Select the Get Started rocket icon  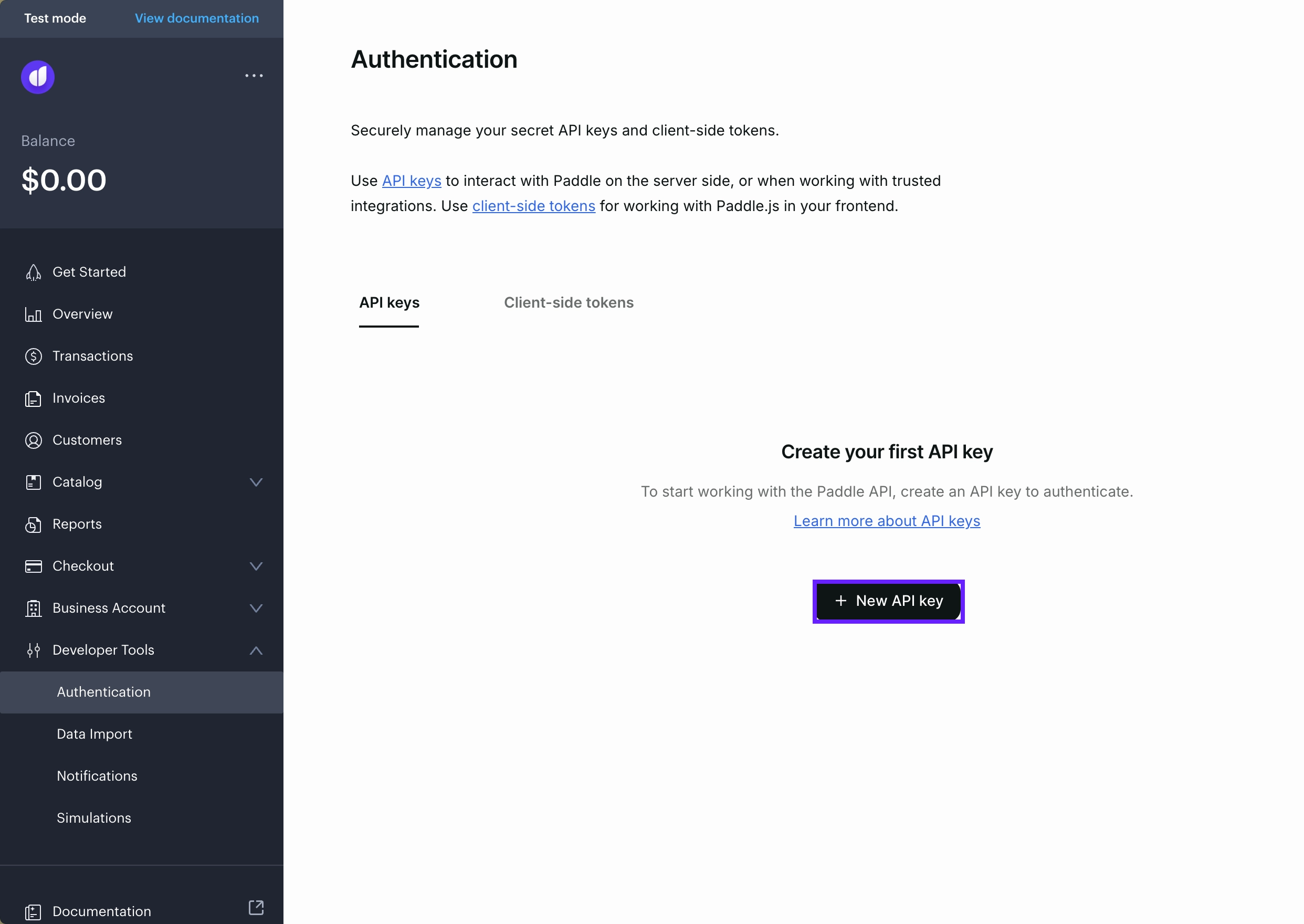pyautogui.click(x=33, y=272)
